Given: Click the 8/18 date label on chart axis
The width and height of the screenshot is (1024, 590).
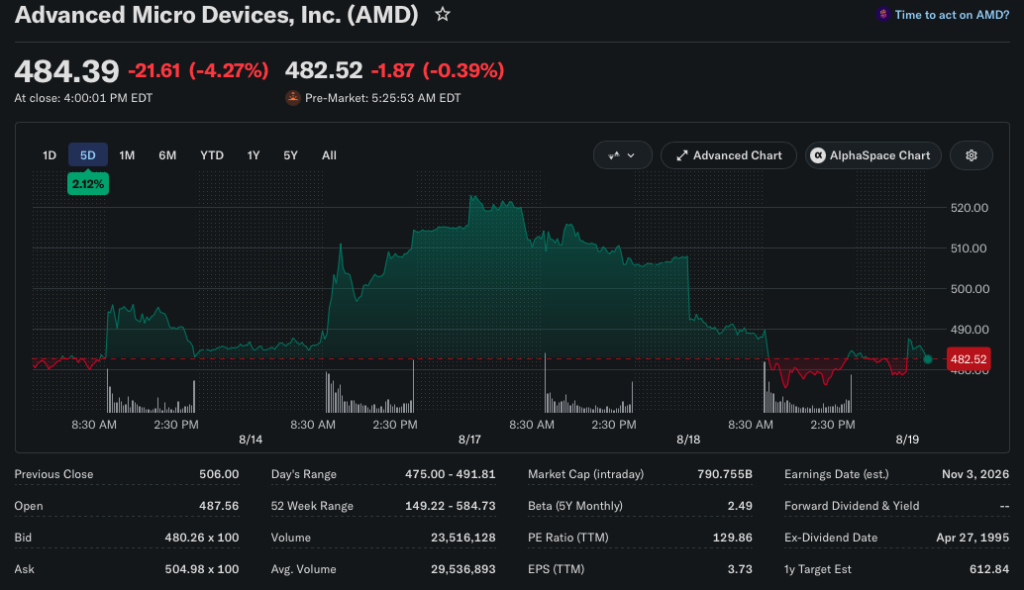Looking at the screenshot, I should 688,440.
